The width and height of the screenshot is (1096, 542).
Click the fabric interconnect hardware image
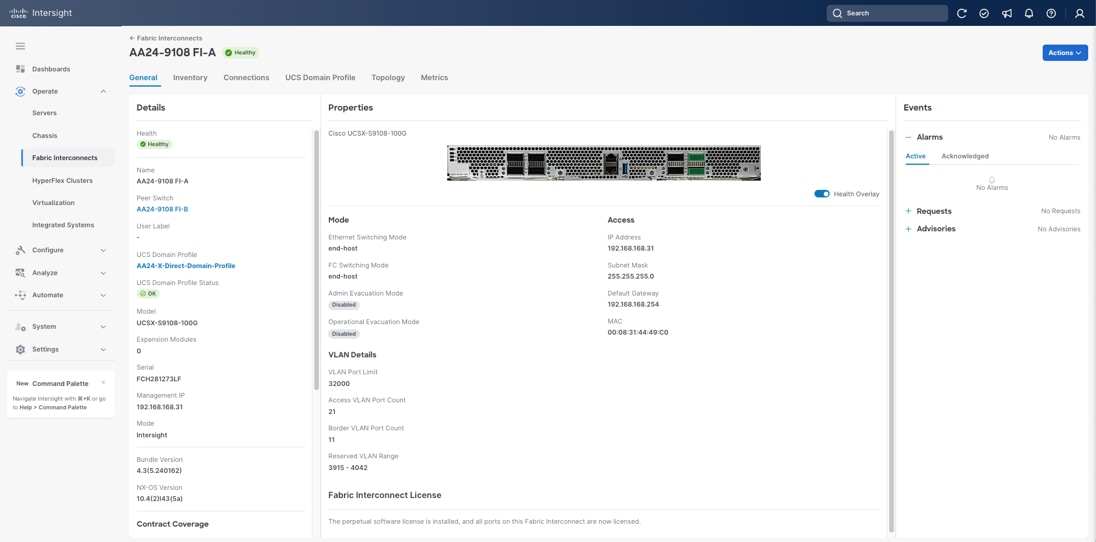pos(604,163)
